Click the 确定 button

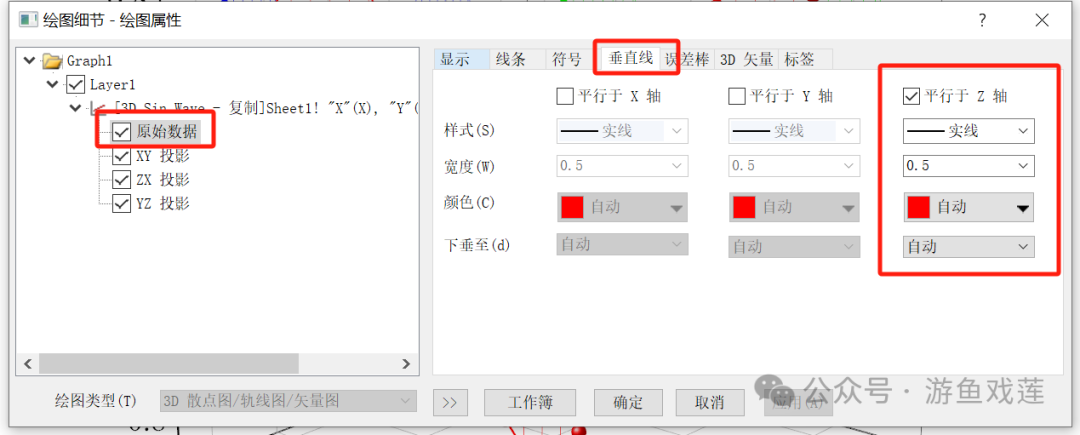pyautogui.click(x=627, y=403)
